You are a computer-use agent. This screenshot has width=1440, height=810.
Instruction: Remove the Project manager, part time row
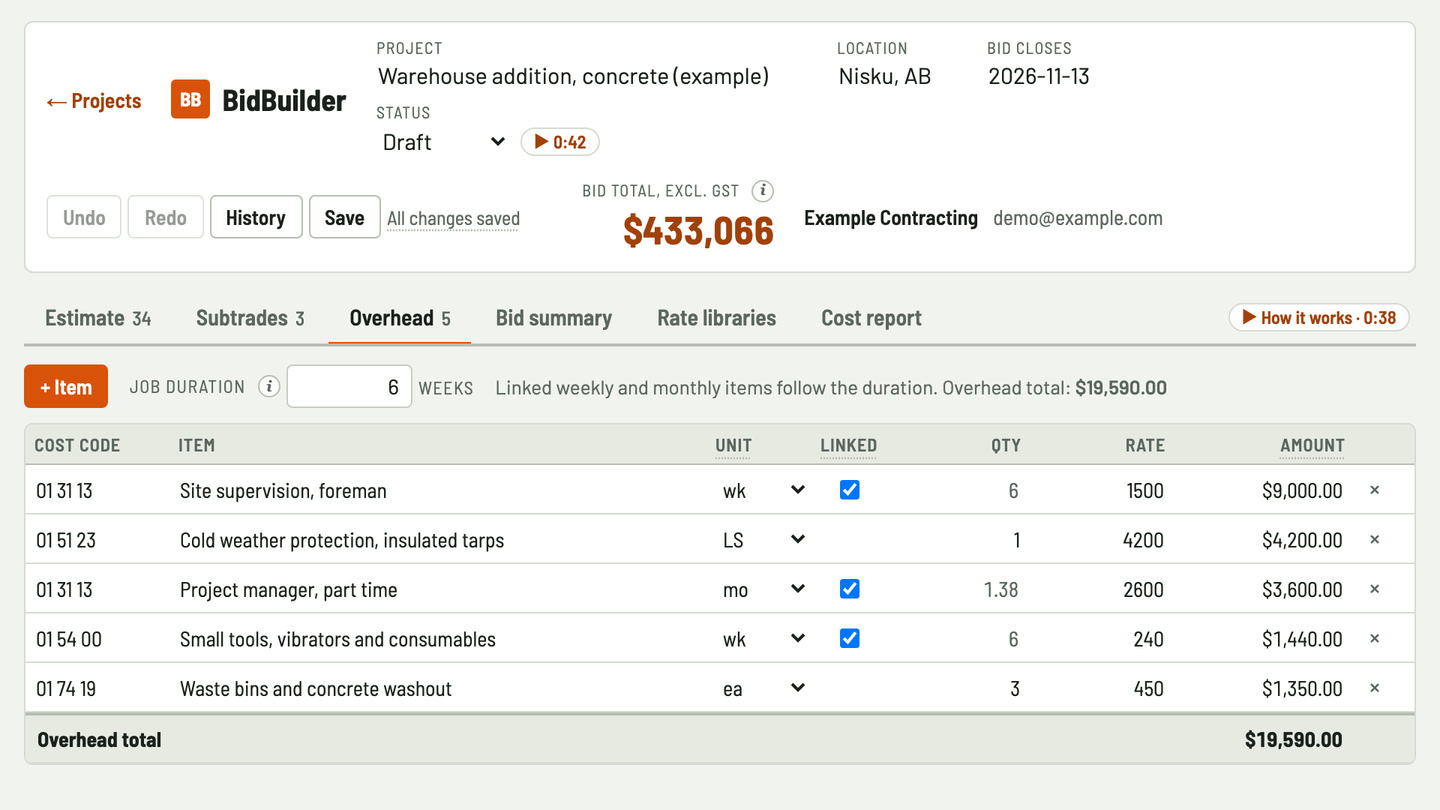pyautogui.click(x=1374, y=589)
